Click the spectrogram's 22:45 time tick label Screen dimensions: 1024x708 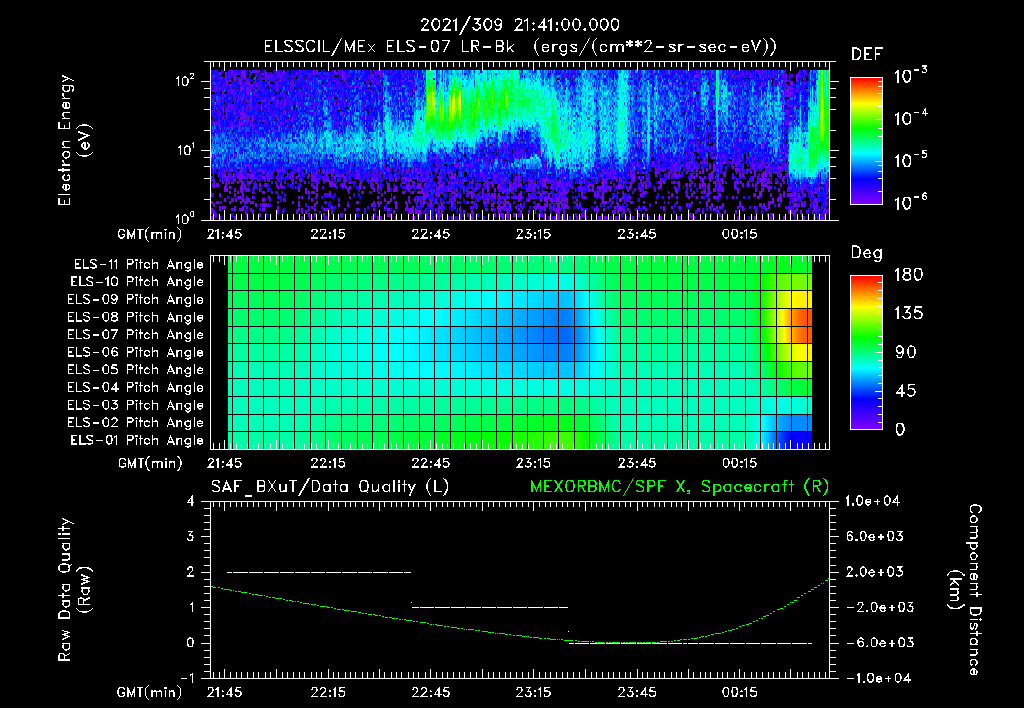click(x=430, y=234)
